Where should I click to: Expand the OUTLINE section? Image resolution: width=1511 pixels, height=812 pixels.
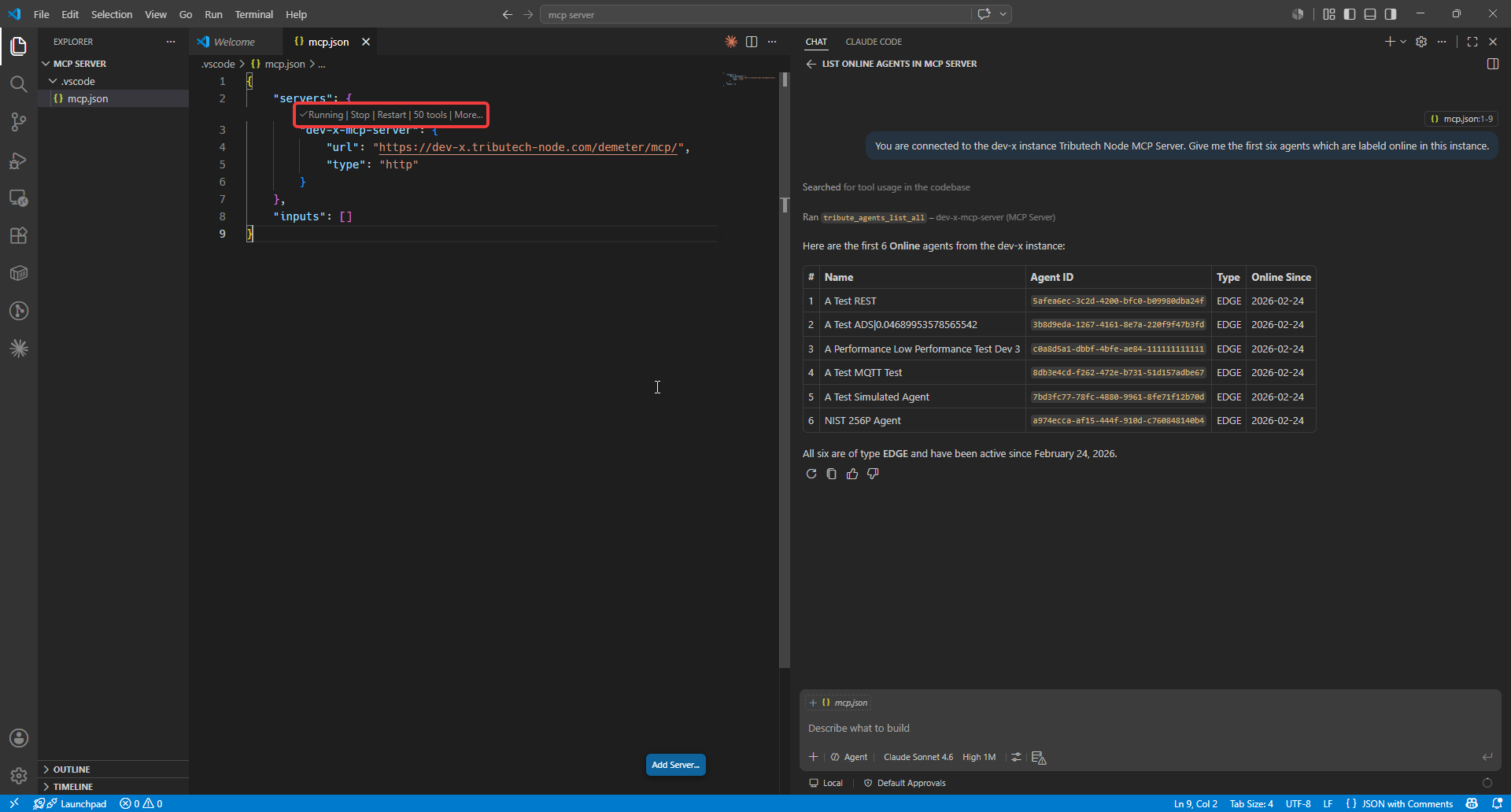113,770
